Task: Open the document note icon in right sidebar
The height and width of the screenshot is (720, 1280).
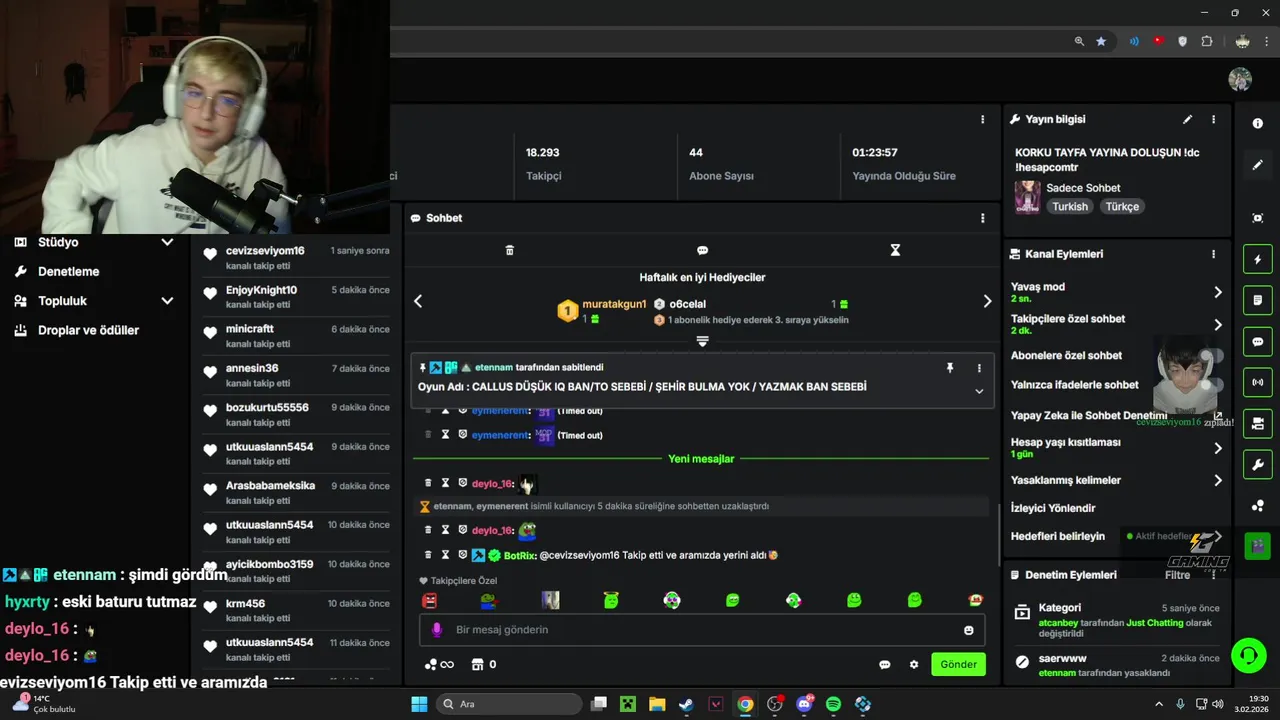Action: 1258,300
